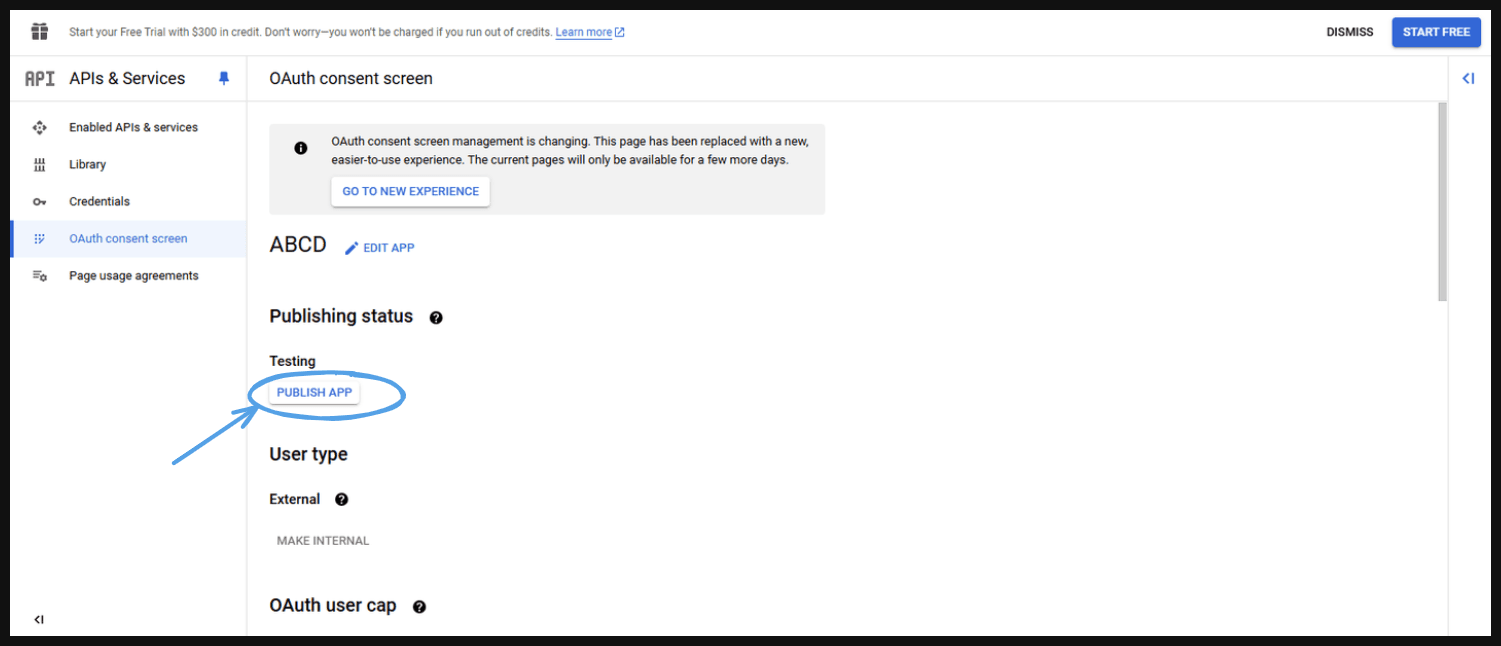Click the ABCD app name
The width and height of the screenshot is (1501, 646).
tap(298, 245)
